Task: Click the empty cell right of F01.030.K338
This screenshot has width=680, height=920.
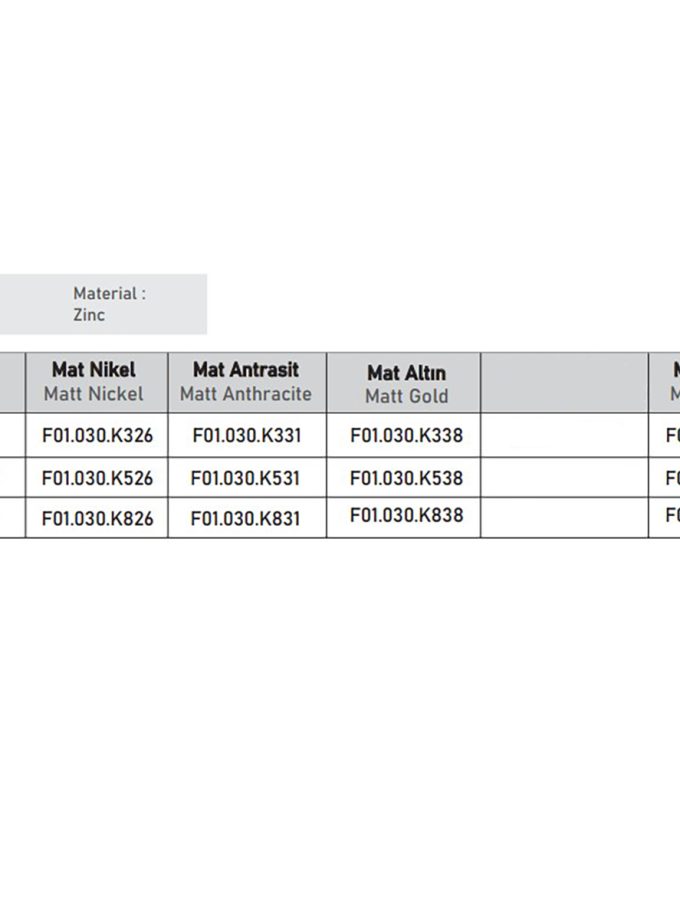Action: click(564, 435)
